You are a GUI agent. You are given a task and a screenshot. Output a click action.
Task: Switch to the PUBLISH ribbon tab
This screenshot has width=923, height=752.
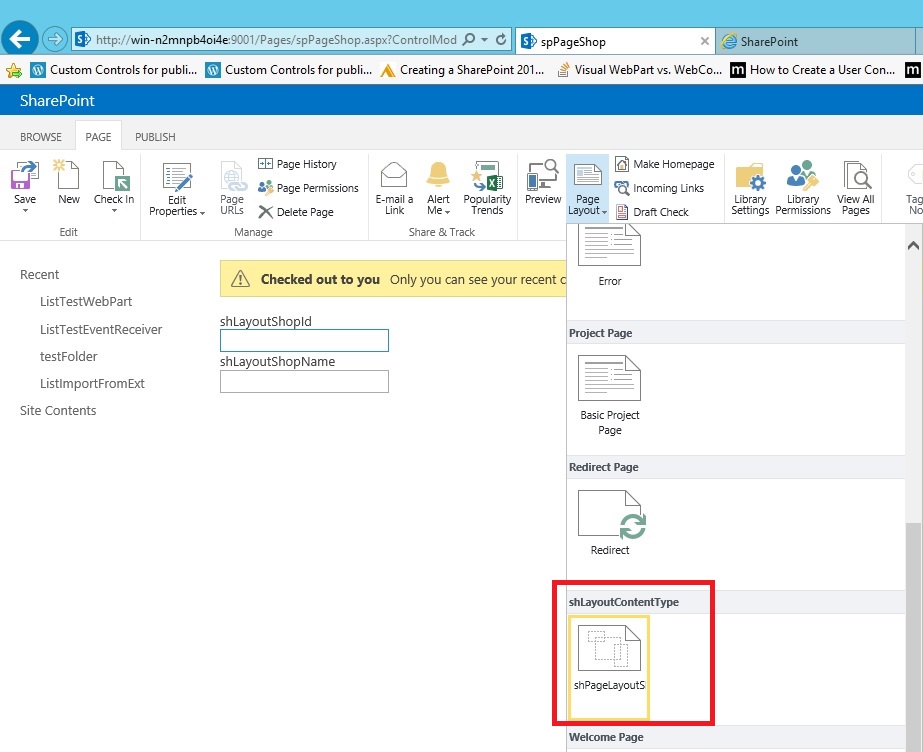[x=155, y=137]
